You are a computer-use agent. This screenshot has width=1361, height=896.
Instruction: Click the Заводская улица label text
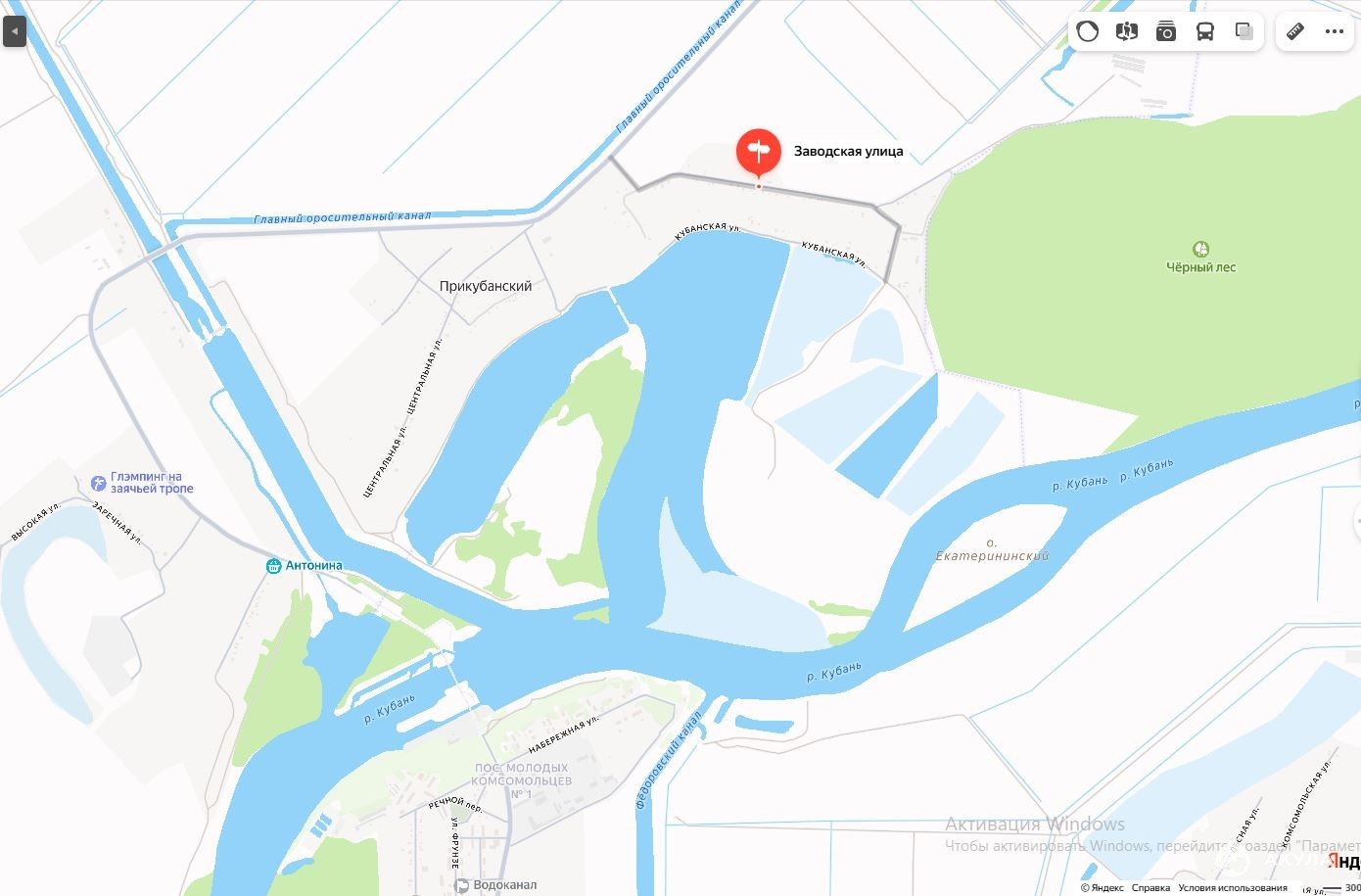click(848, 152)
